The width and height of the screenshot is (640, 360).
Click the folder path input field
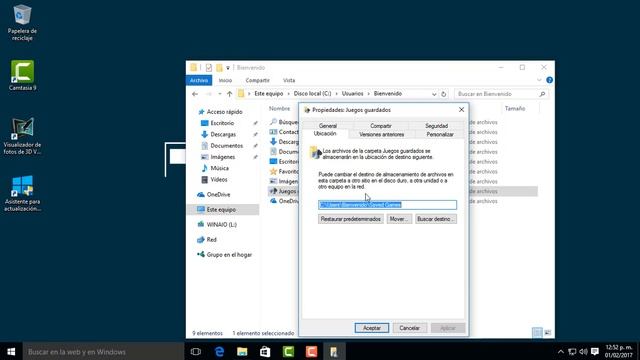[x=387, y=205]
